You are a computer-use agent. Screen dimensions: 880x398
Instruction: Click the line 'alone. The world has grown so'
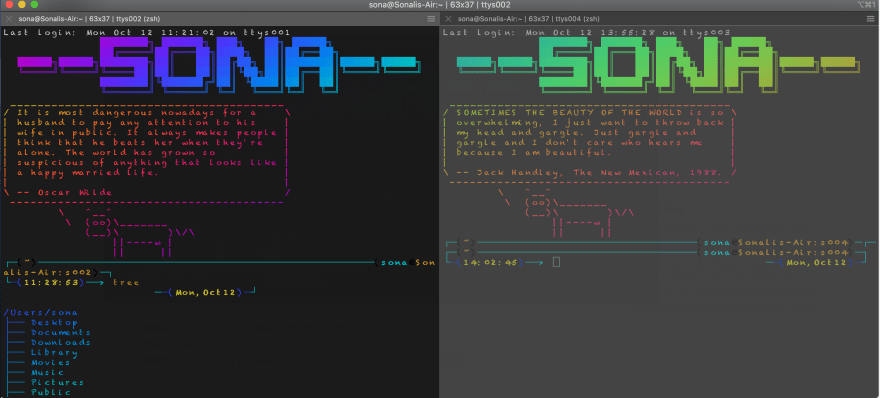pyautogui.click(x=116, y=153)
